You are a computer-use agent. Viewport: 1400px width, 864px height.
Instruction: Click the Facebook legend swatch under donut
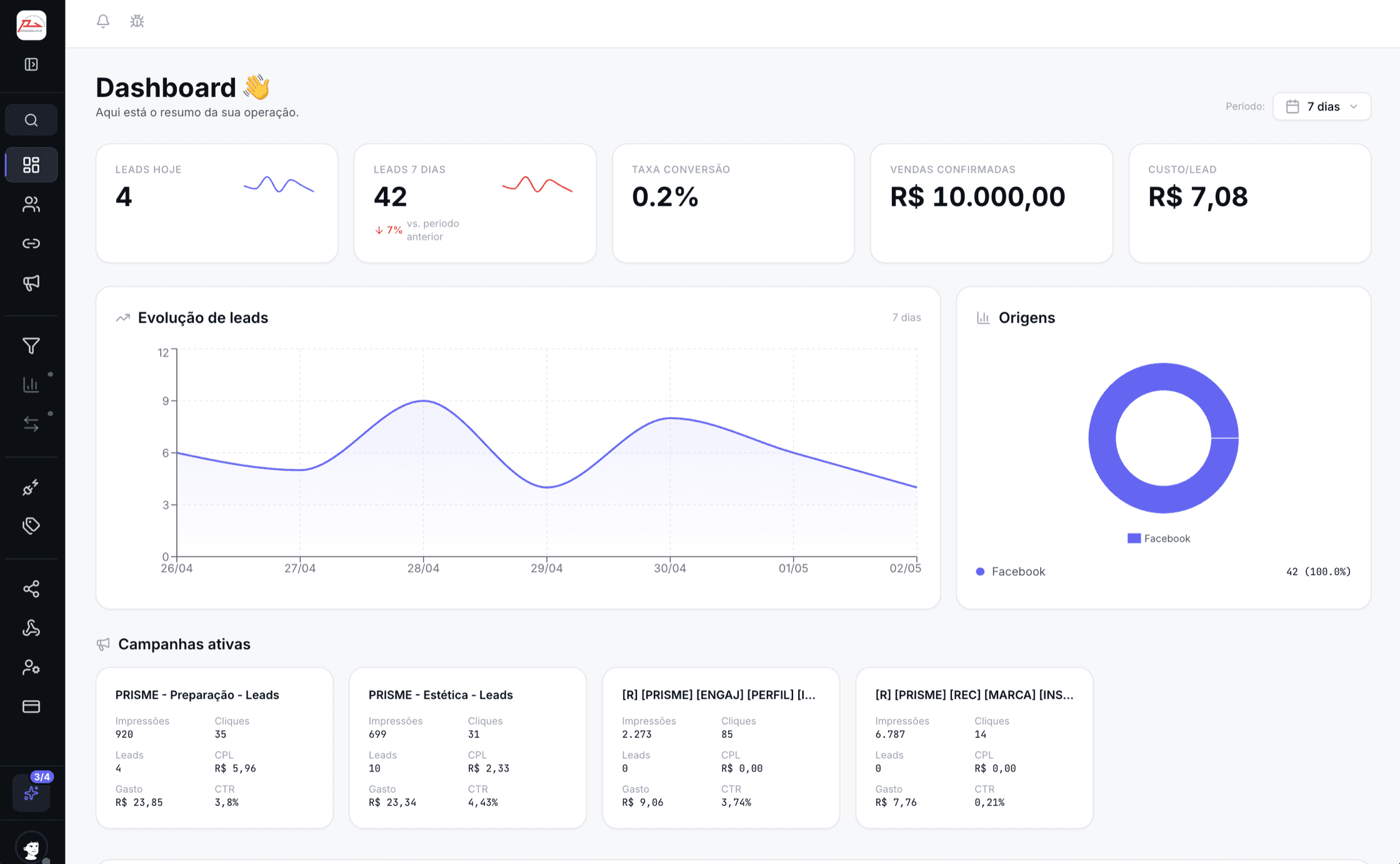[x=1134, y=538]
